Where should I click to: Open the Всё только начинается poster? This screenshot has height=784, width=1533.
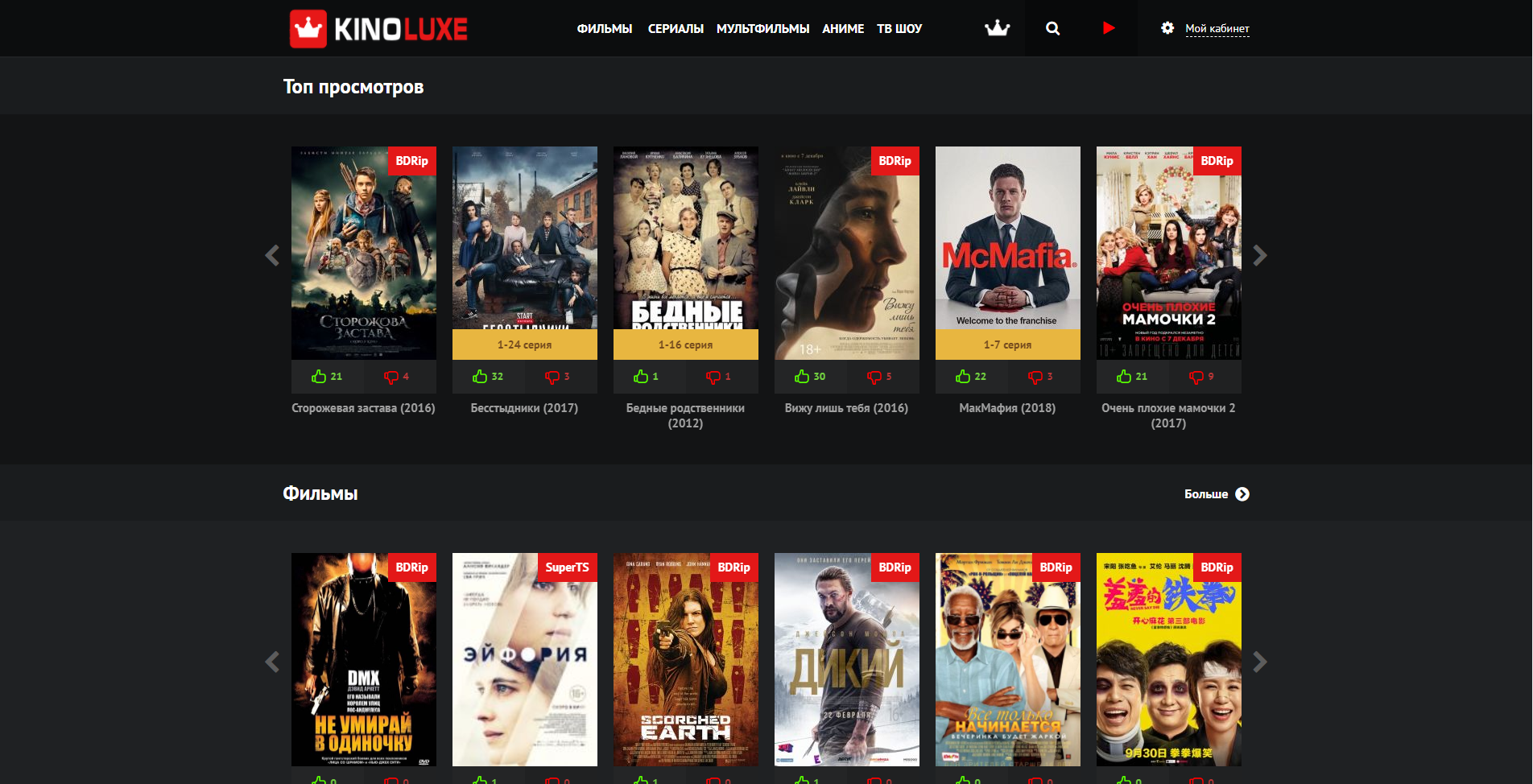tap(1008, 659)
